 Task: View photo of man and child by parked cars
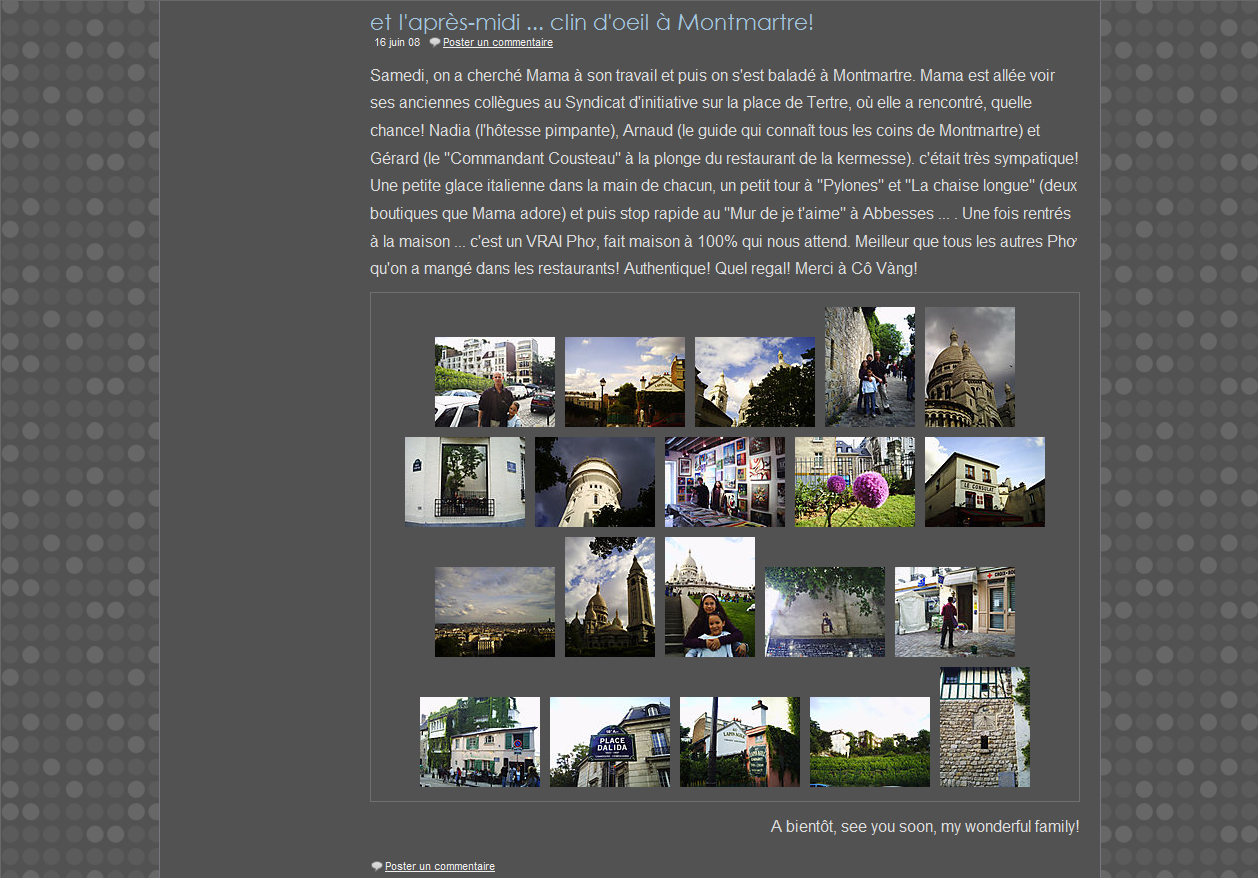[495, 382]
